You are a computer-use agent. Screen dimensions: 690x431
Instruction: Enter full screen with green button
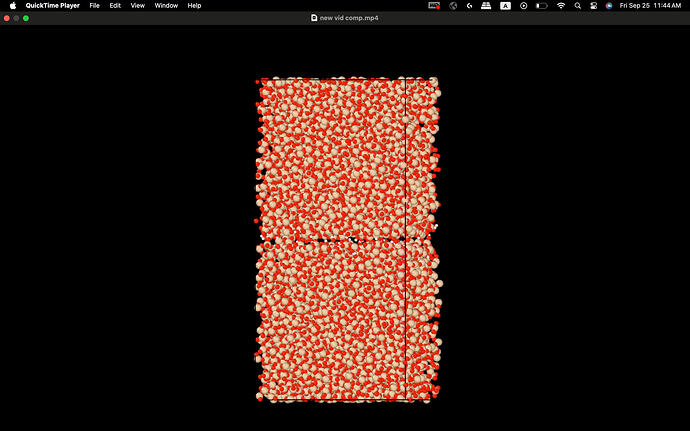(x=26, y=18)
